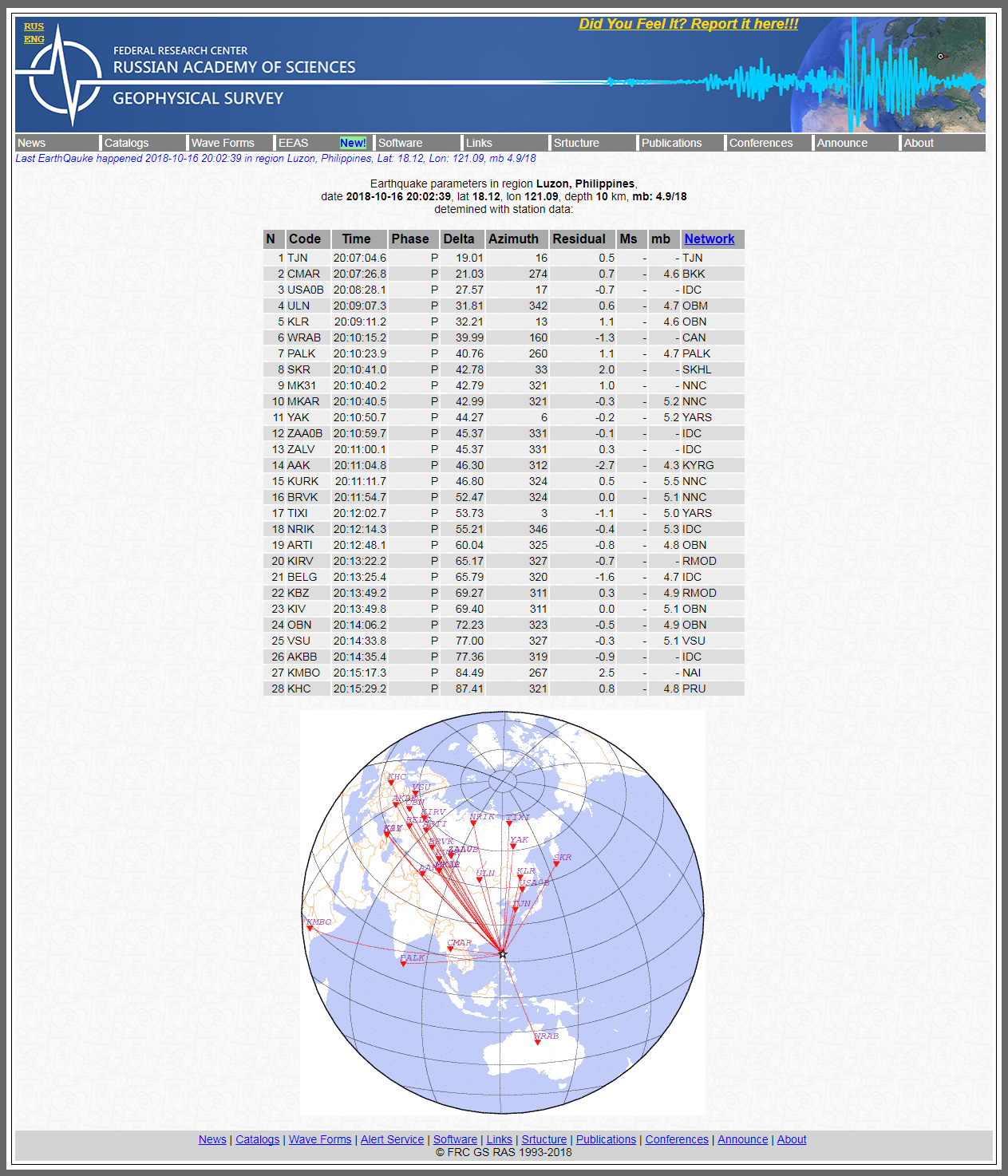Click the globe image in the banner
1008x1176 pixels.
pyautogui.click(x=887, y=74)
